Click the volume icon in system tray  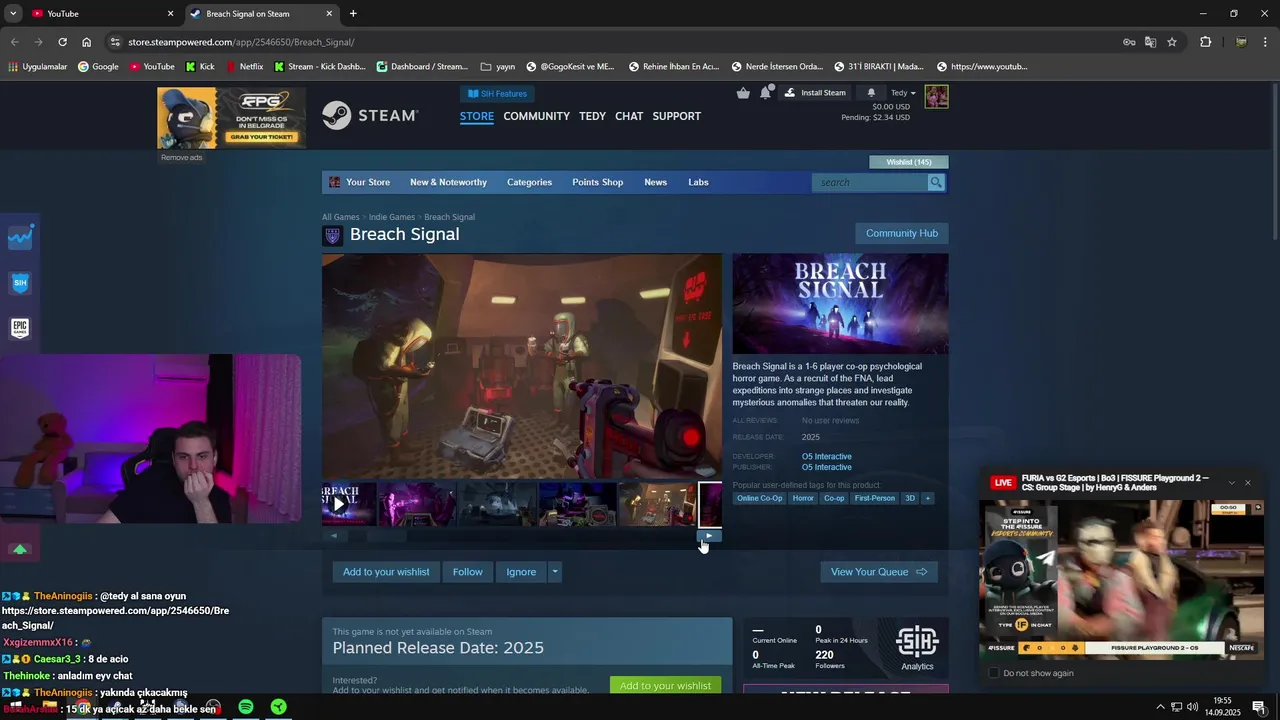[1192, 707]
